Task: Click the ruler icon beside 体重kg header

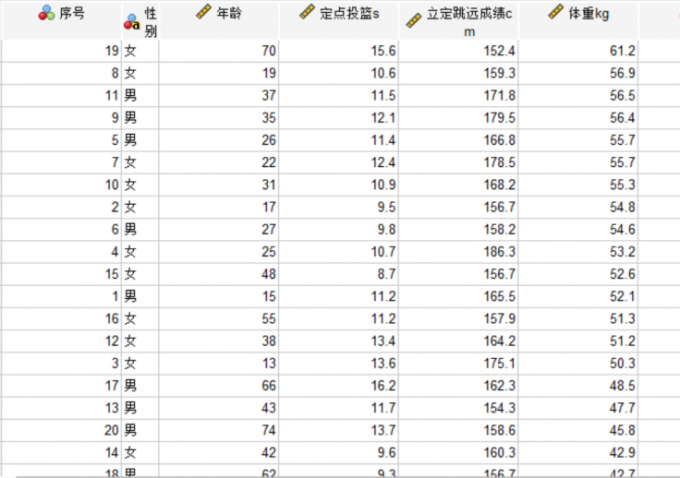Action: (x=556, y=12)
